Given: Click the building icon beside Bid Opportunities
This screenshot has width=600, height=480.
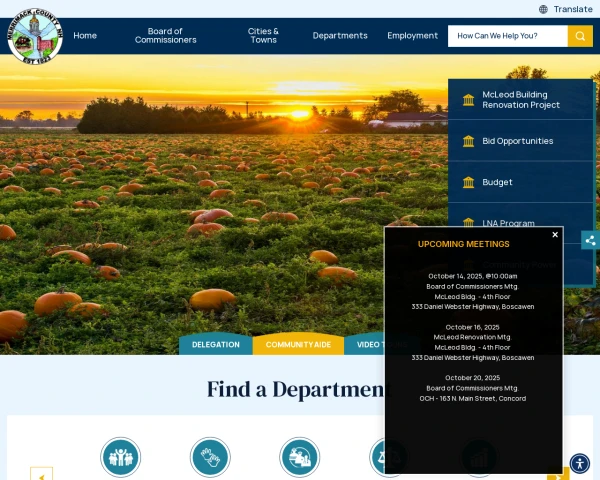Looking at the screenshot, I should point(468,141).
